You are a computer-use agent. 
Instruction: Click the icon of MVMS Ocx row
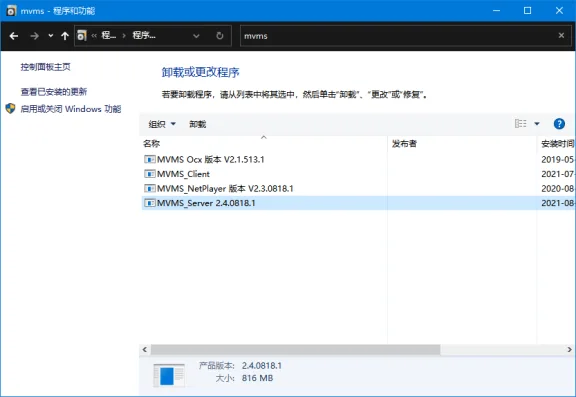[x=150, y=159]
